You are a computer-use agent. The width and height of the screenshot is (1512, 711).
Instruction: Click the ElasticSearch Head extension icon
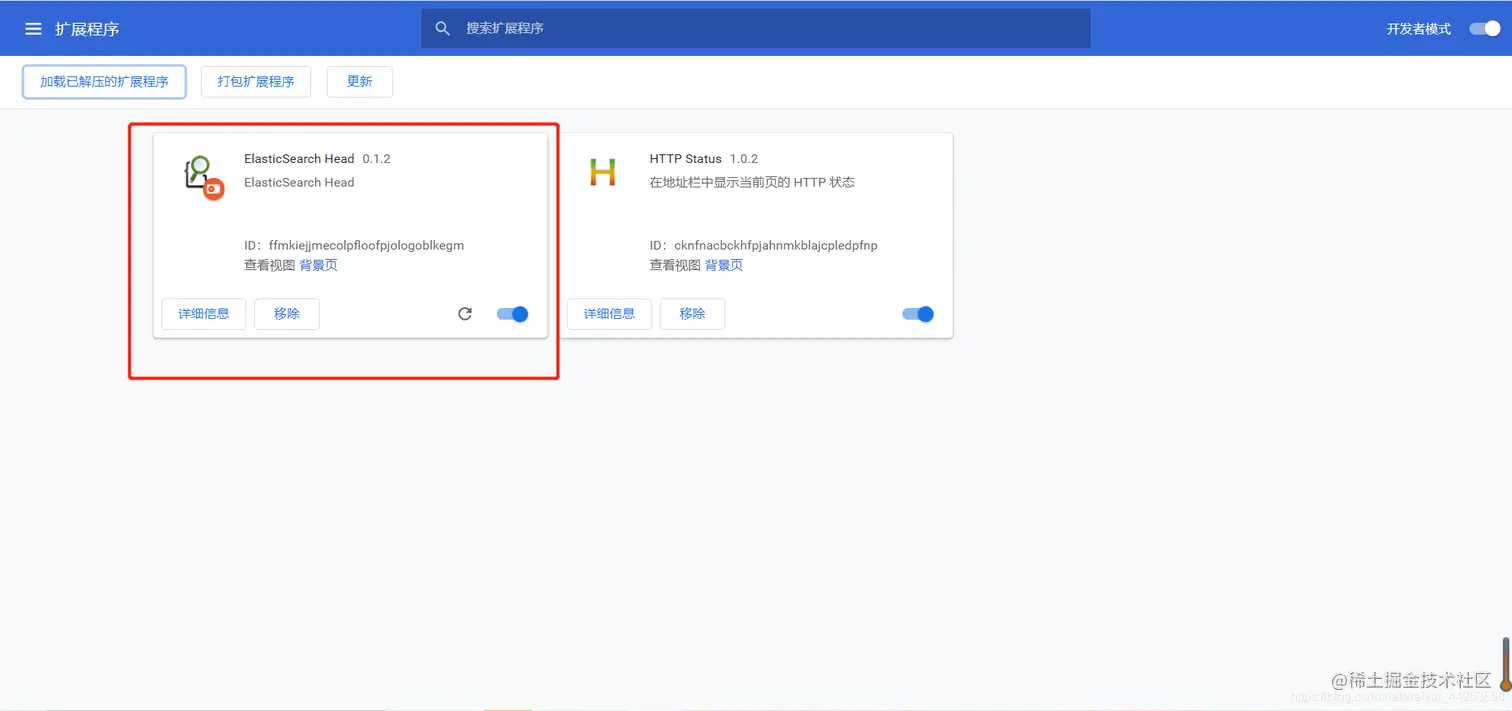coord(204,178)
